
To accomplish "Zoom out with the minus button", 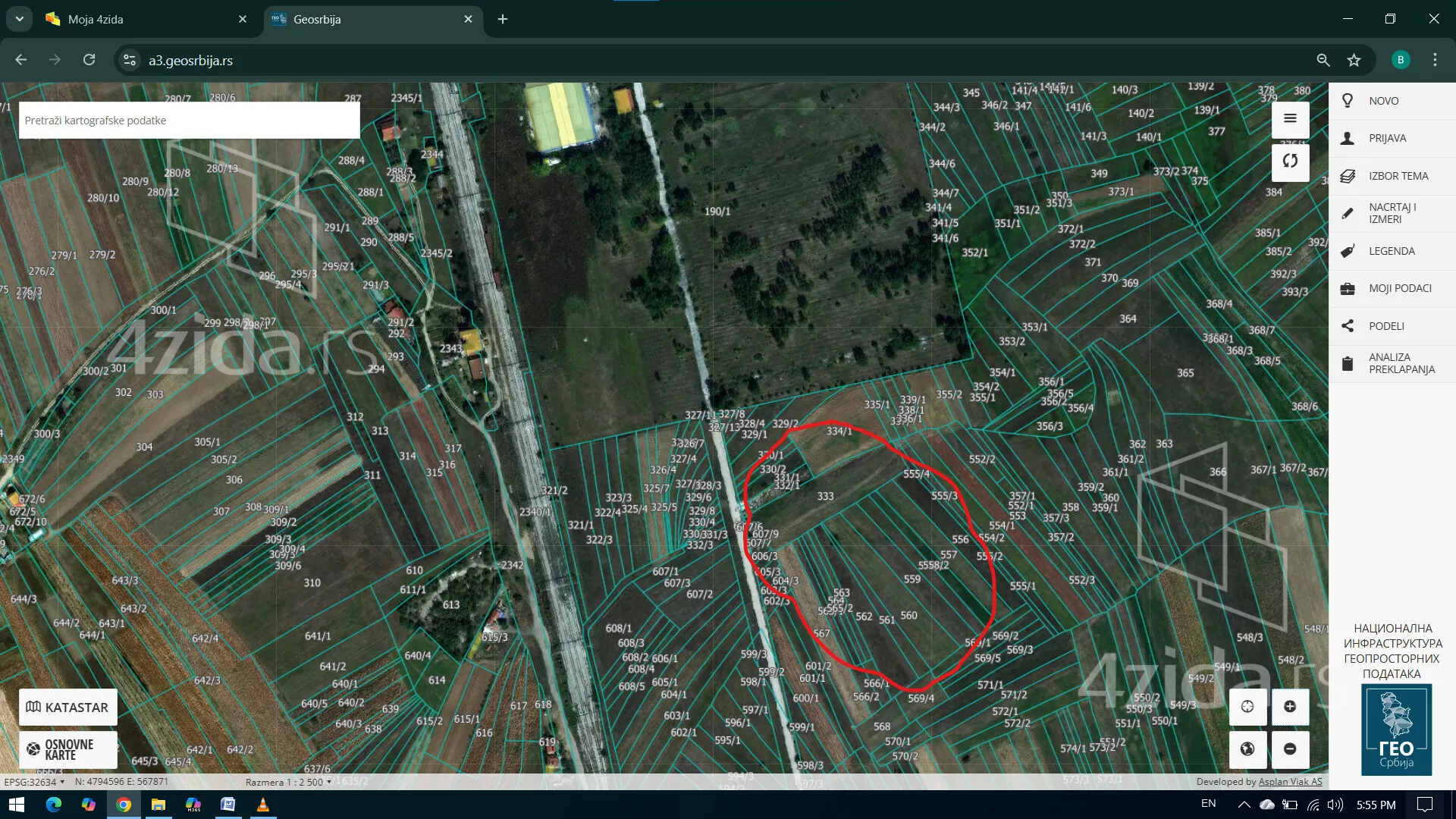I will click(x=1290, y=749).
